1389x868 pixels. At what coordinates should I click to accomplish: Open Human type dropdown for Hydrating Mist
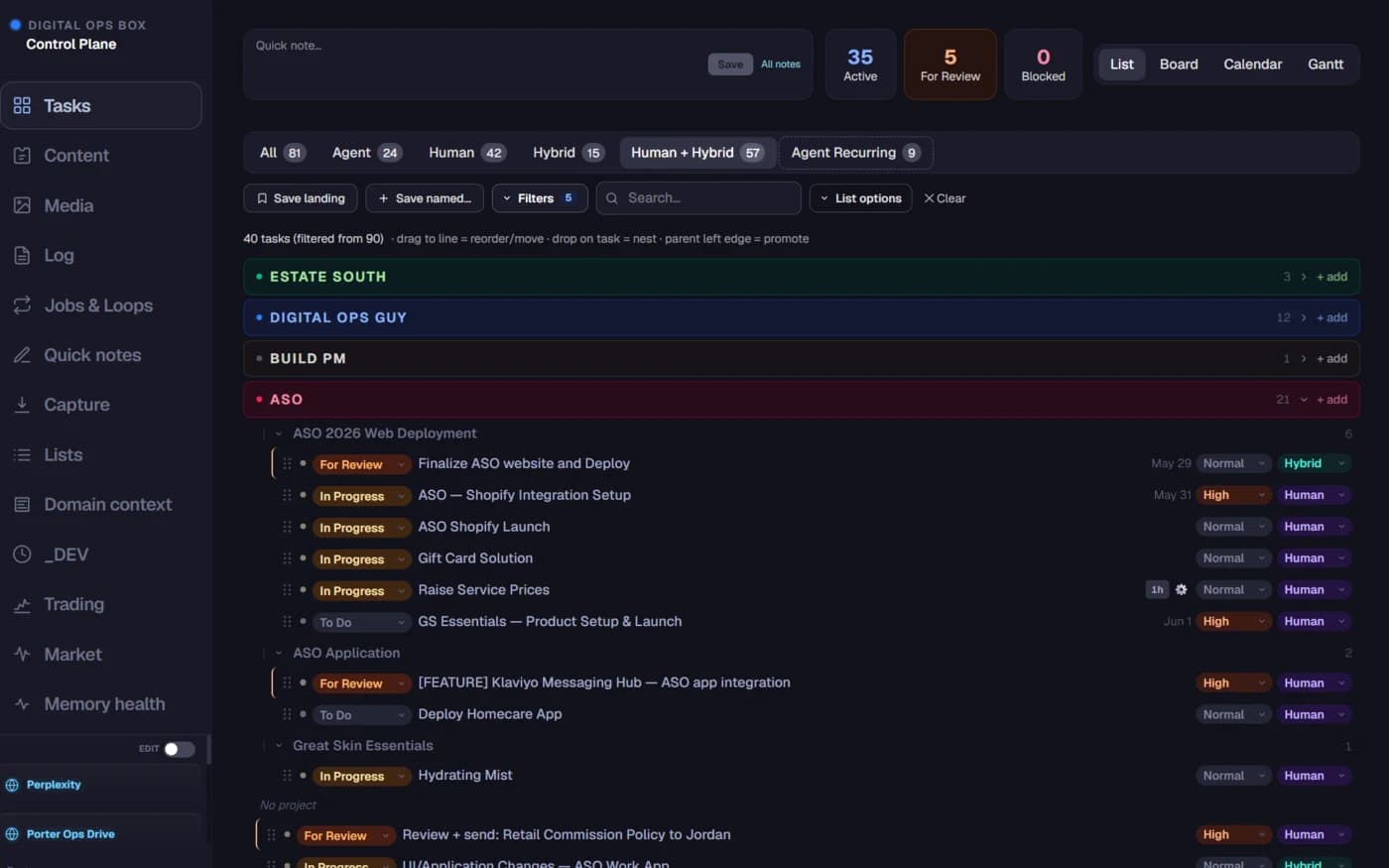[x=1314, y=776]
